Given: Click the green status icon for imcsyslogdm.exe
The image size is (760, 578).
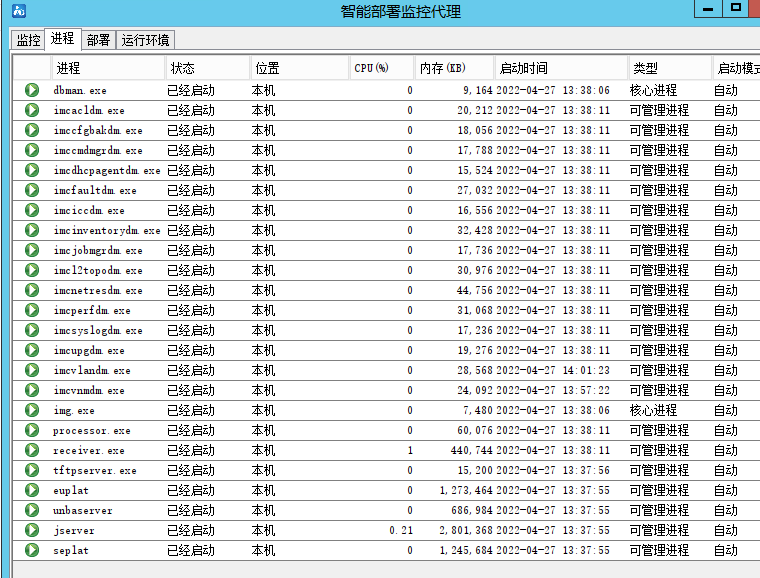Looking at the screenshot, I should [x=32, y=330].
